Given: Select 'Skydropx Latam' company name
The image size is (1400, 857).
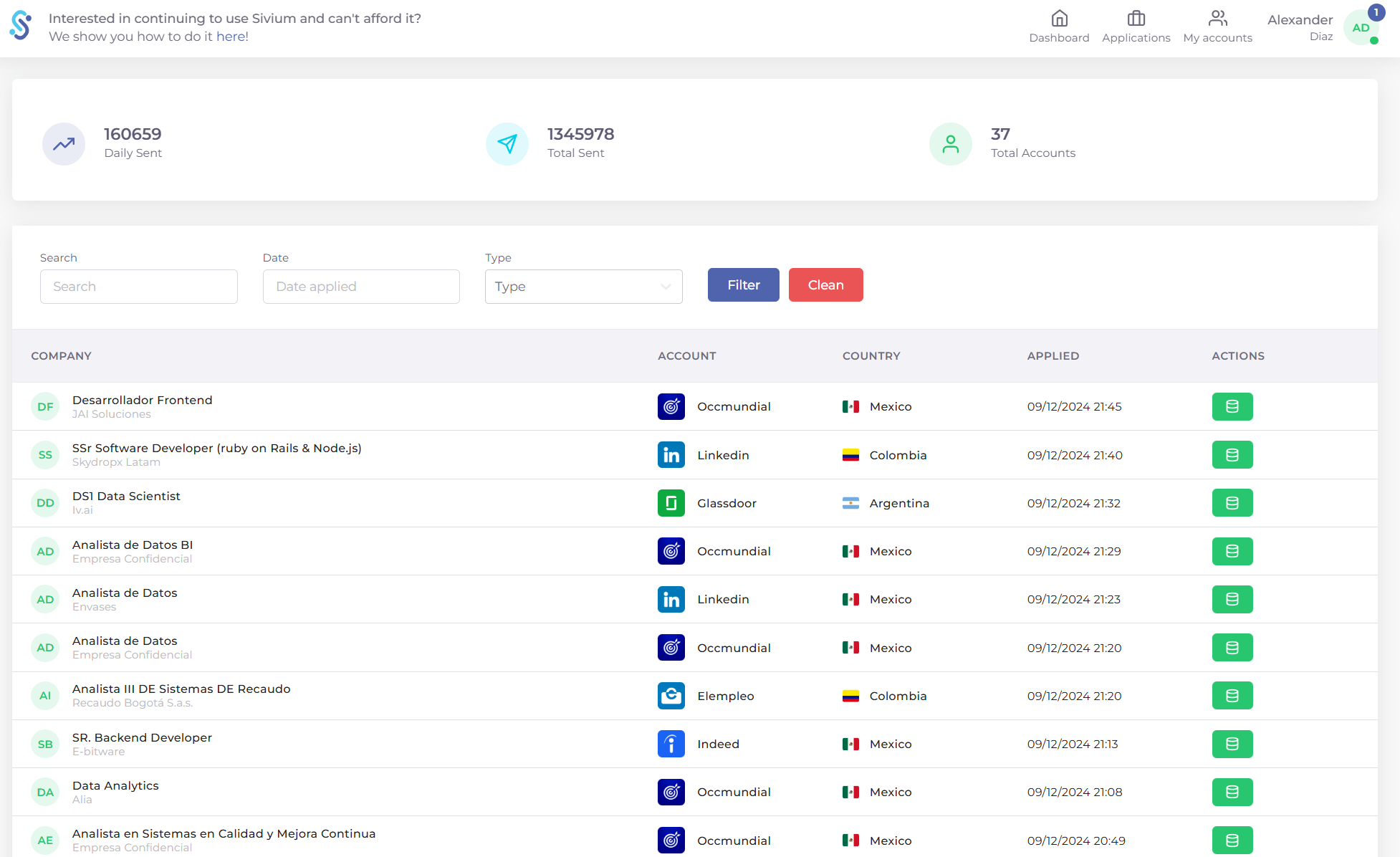Looking at the screenshot, I should pos(116,462).
